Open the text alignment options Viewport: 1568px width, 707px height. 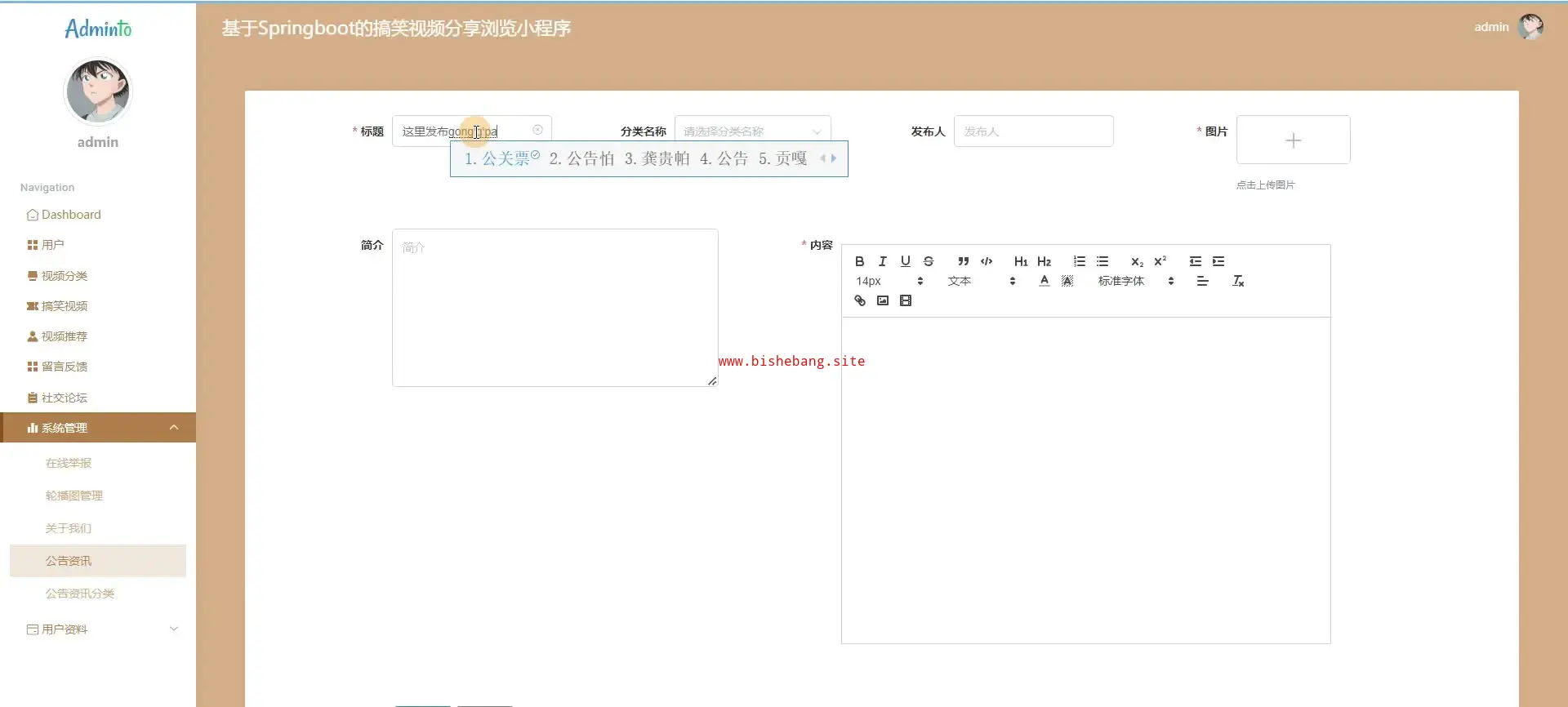[x=1202, y=281]
